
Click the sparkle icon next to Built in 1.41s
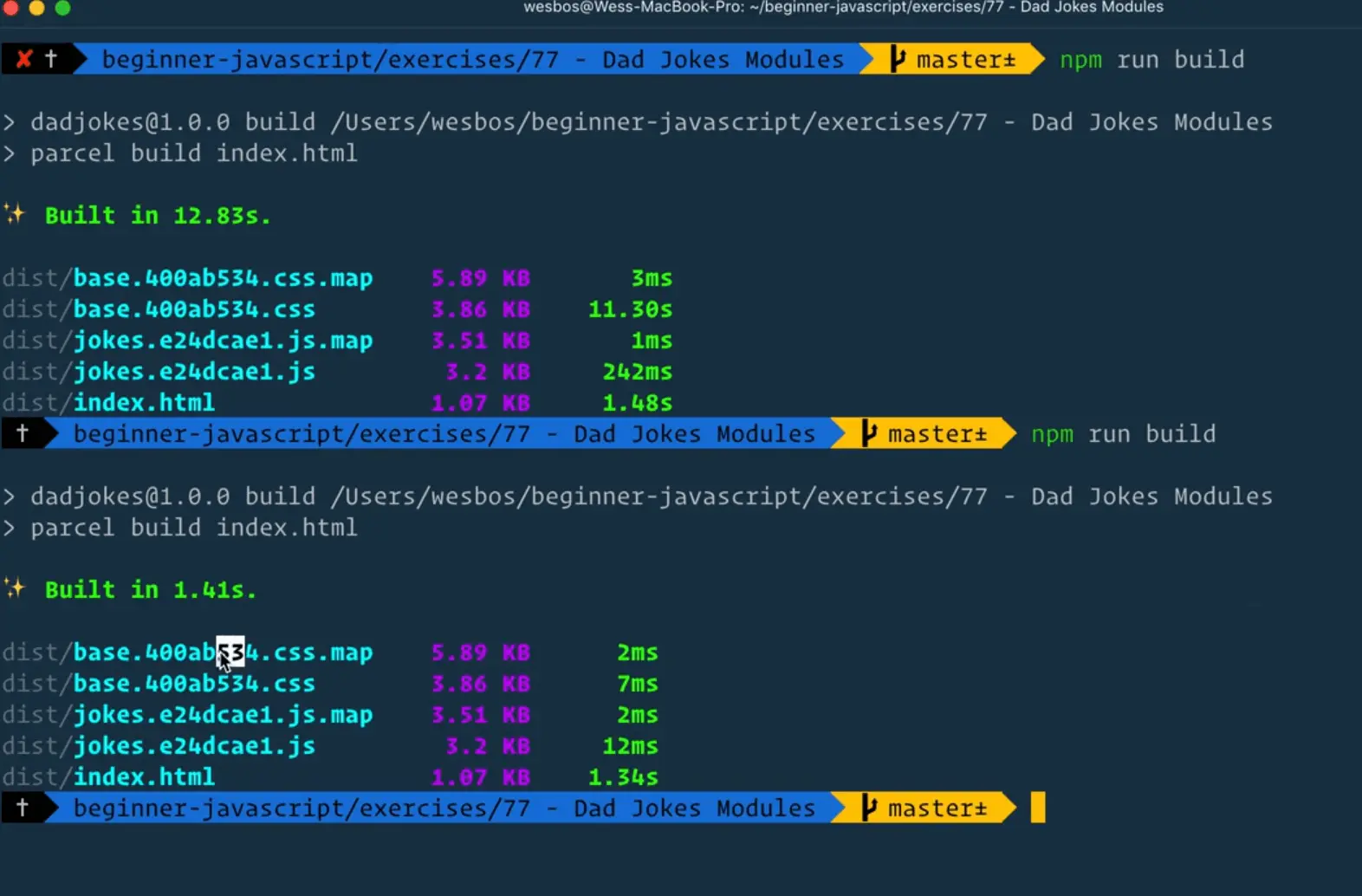(15, 588)
